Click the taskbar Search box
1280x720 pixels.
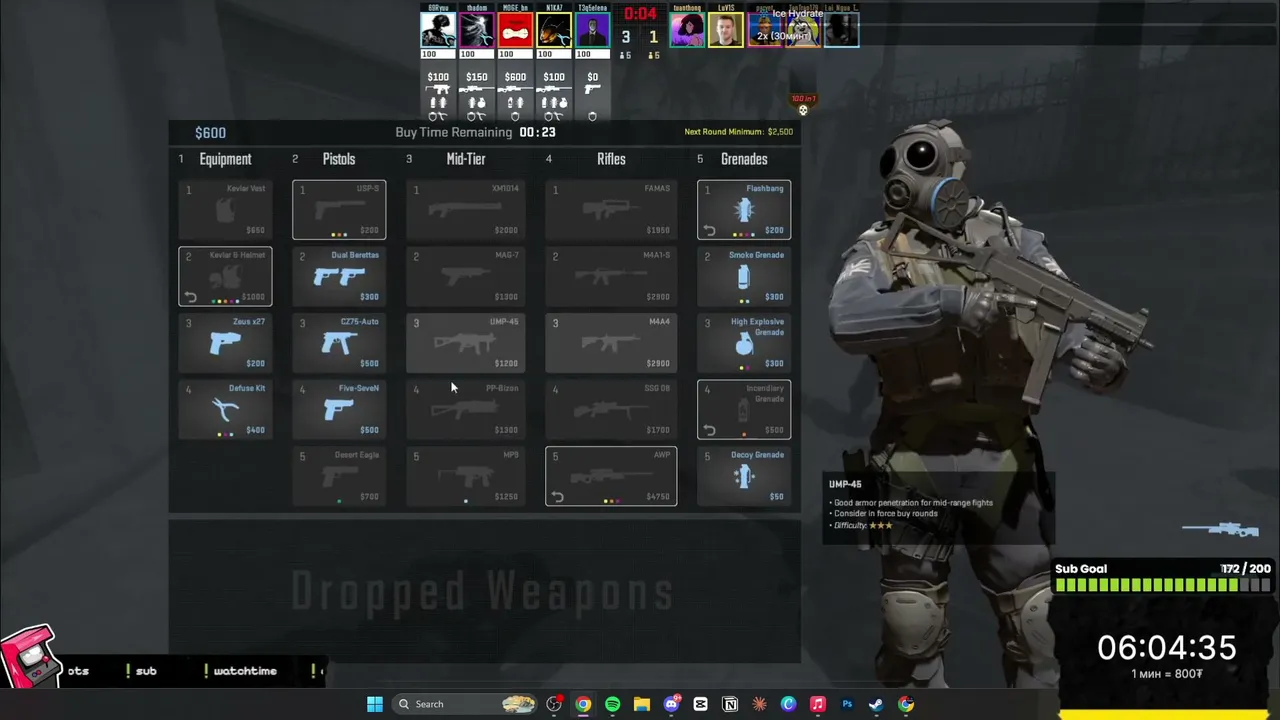tap(465, 704)
